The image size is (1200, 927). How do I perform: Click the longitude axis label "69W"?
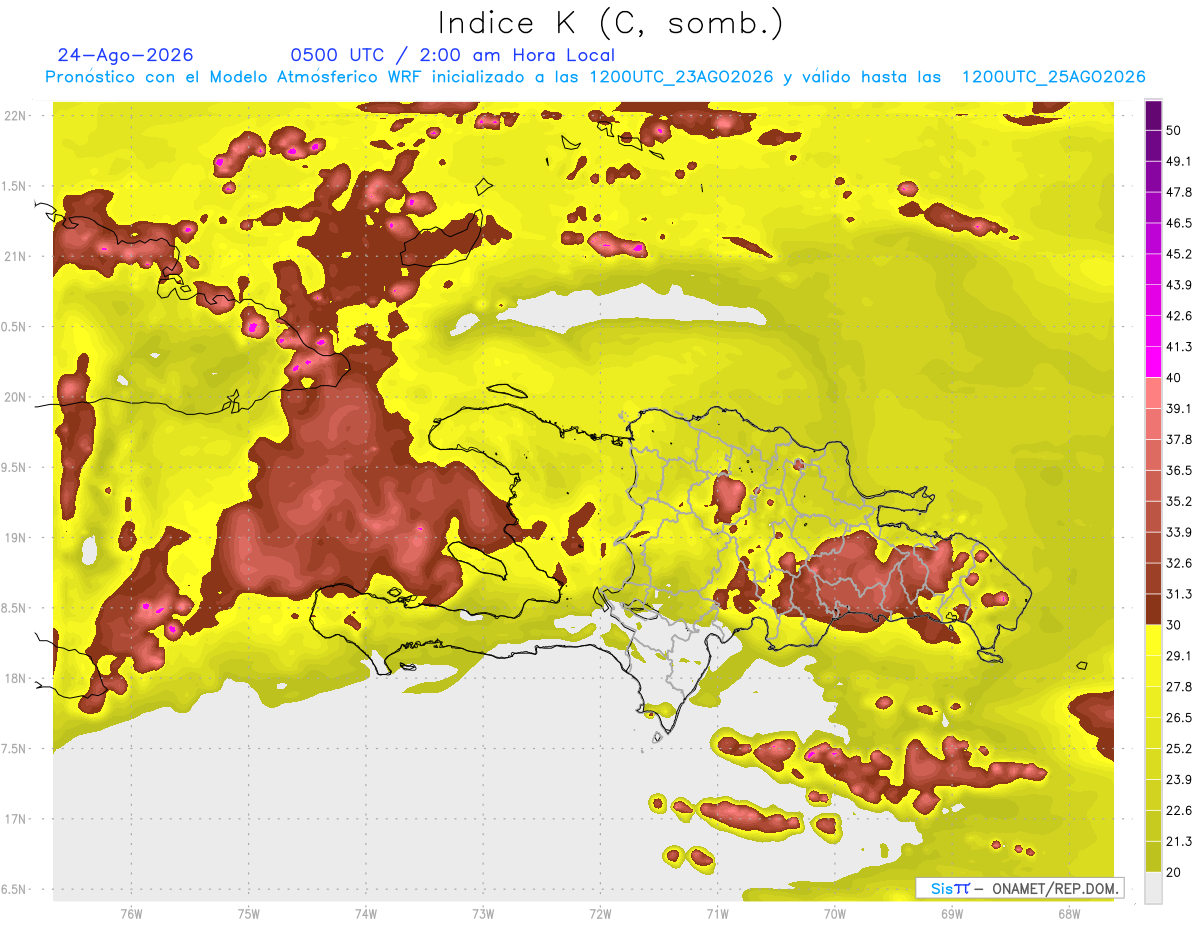pyautogui.click(x=952, y=914)
